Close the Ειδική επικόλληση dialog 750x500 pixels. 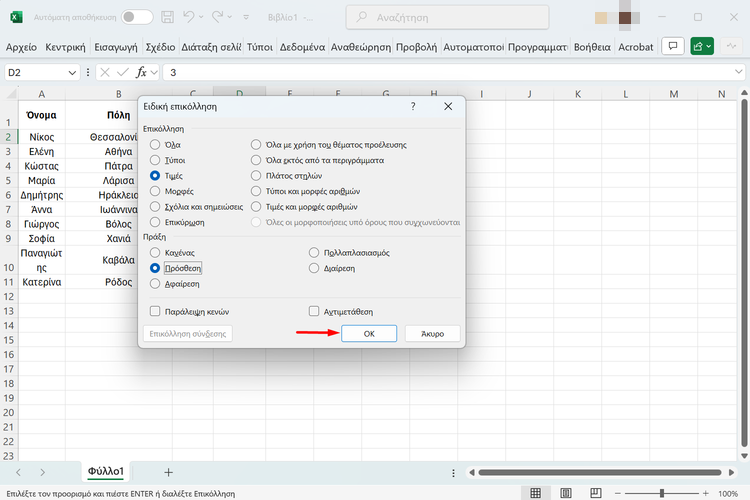pos(448,106)
